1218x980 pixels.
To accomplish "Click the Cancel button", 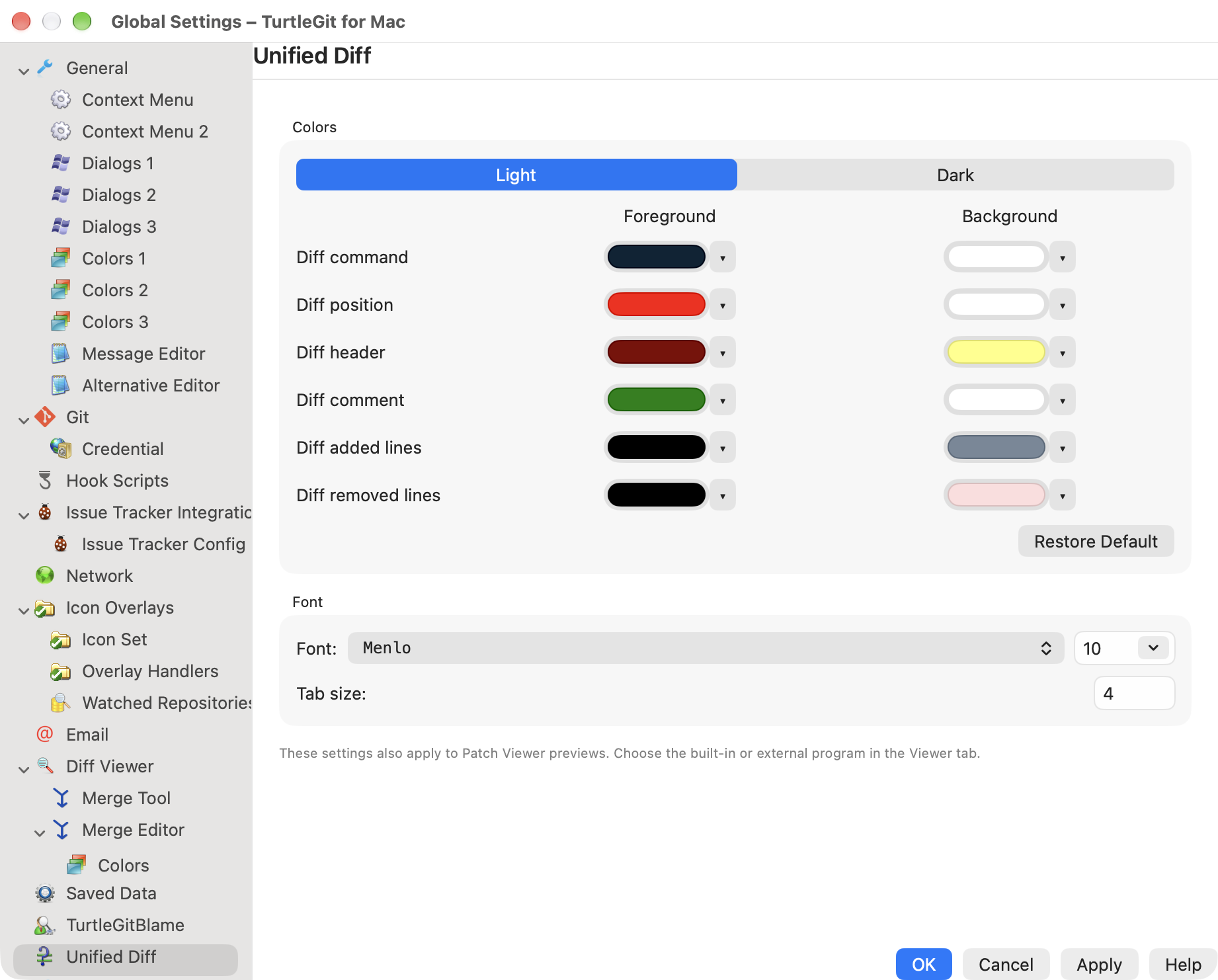I will (1006, 964).
